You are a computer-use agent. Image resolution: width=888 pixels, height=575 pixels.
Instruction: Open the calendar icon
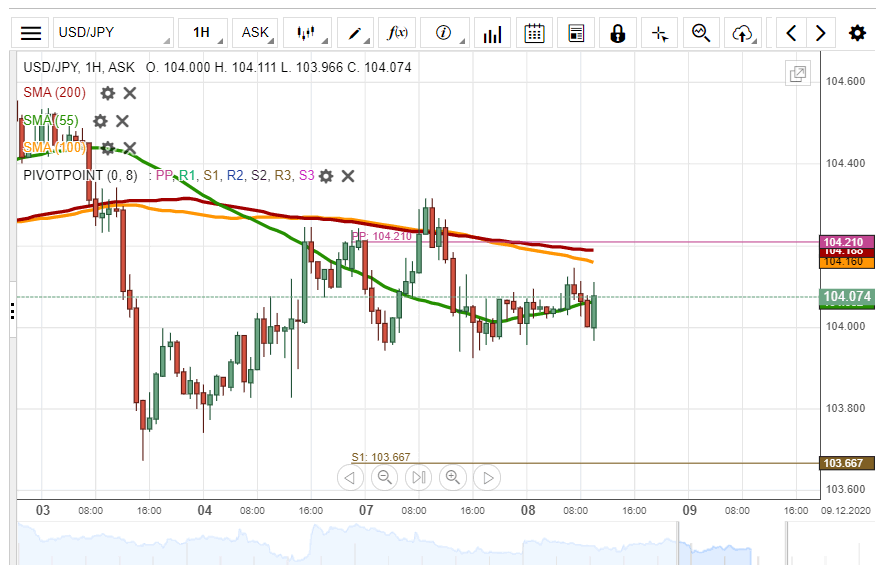tap(534, 33)
